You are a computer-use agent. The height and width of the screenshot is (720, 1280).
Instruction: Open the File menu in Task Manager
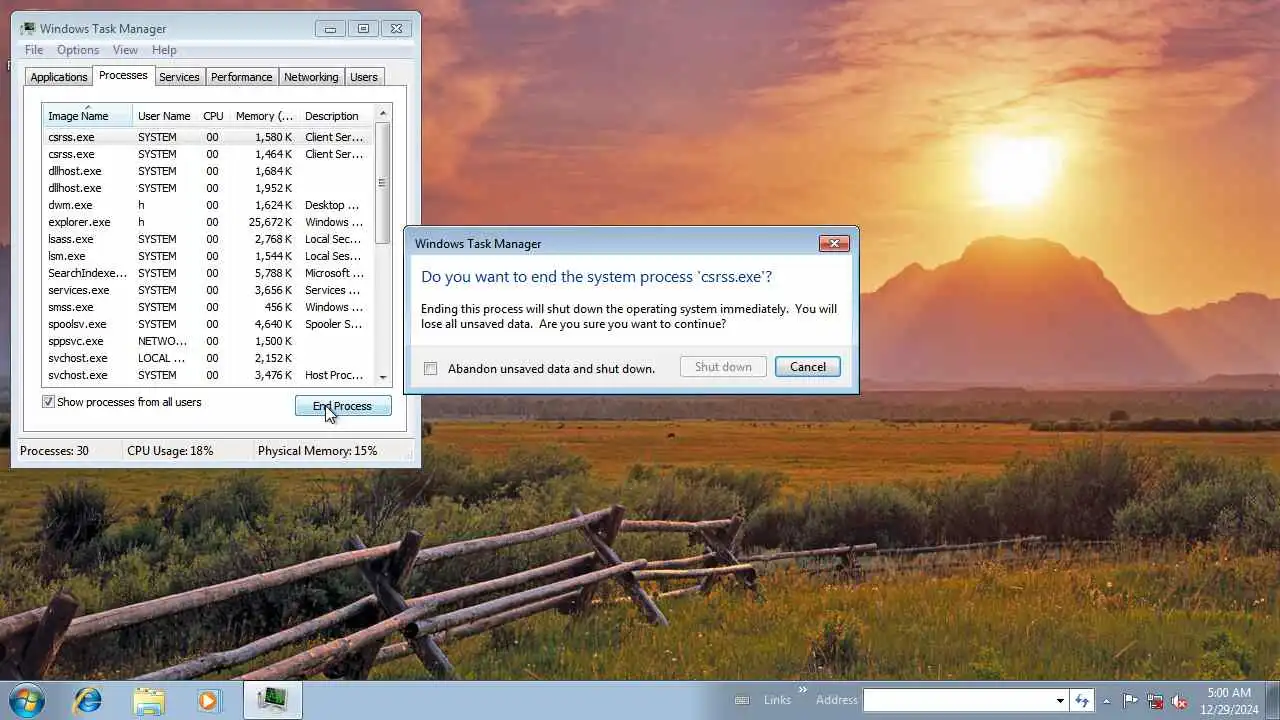point(34,50)
